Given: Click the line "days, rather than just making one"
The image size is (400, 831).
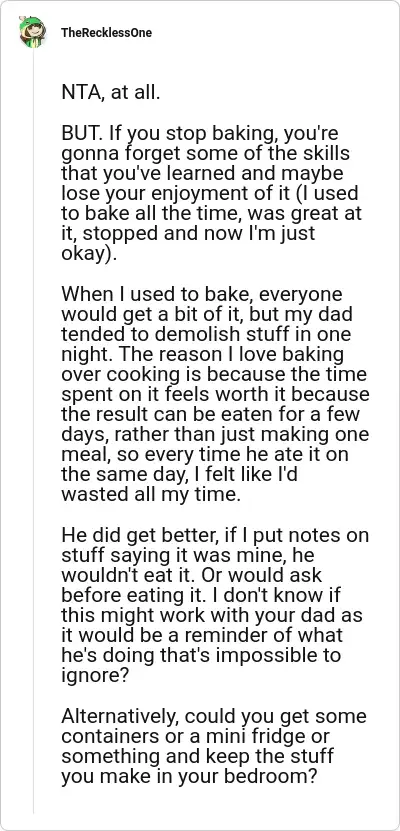Looking at the screenshot, I should tap(215, 434).
